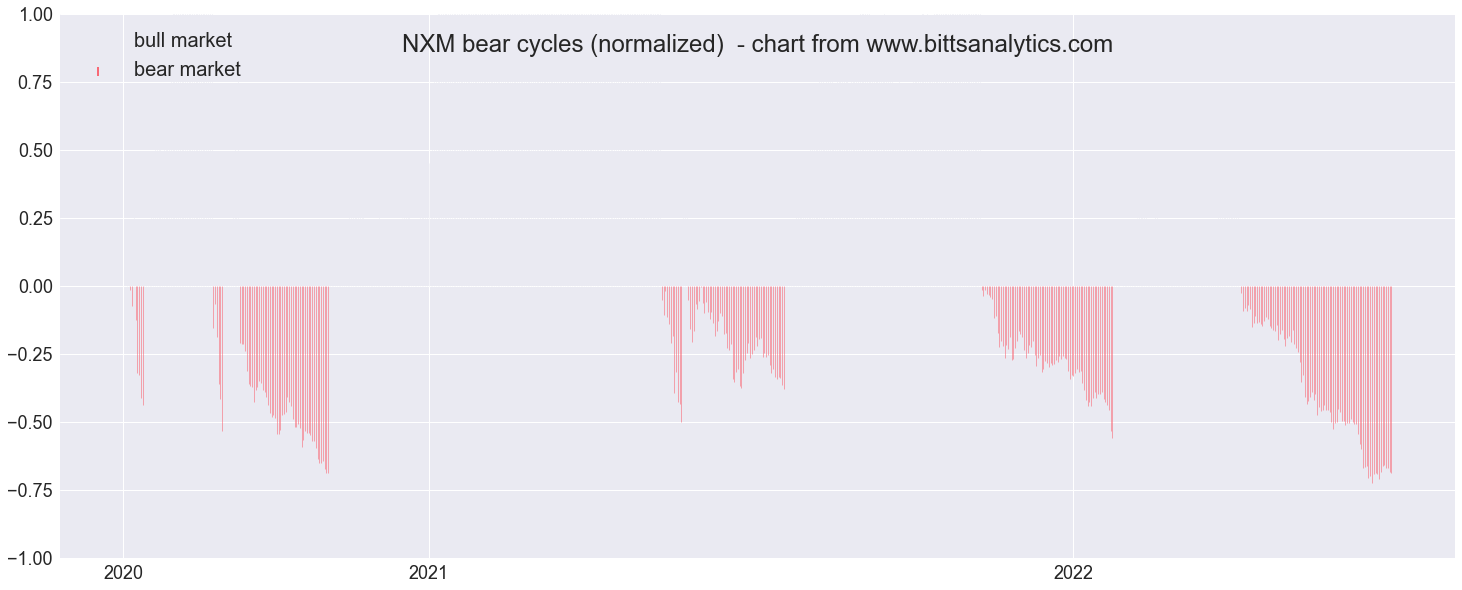Viewport: 1462px width, 590px height.
Task: Click the bear market legend marker
Action: pyautogui.click(x=98, y=71)
